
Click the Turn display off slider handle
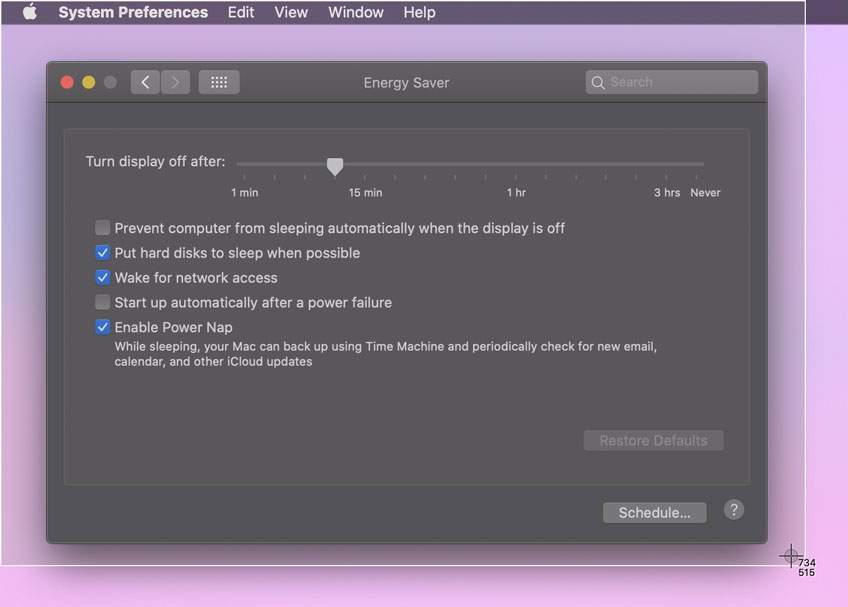[x=335, y=165]
